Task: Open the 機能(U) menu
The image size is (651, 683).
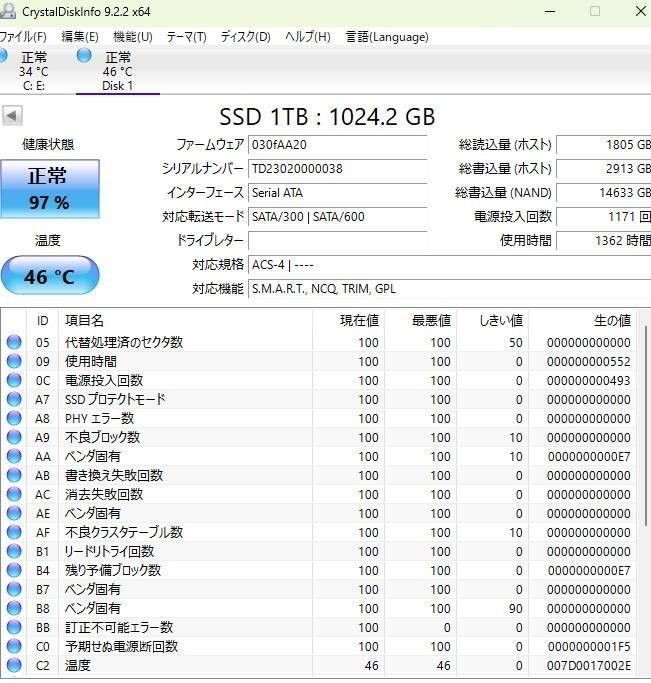Action: [x=133, y=37]
